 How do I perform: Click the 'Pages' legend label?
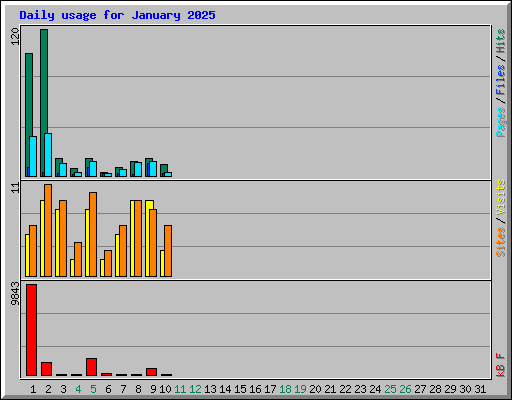pyautogui.click(x=501, y=122)
